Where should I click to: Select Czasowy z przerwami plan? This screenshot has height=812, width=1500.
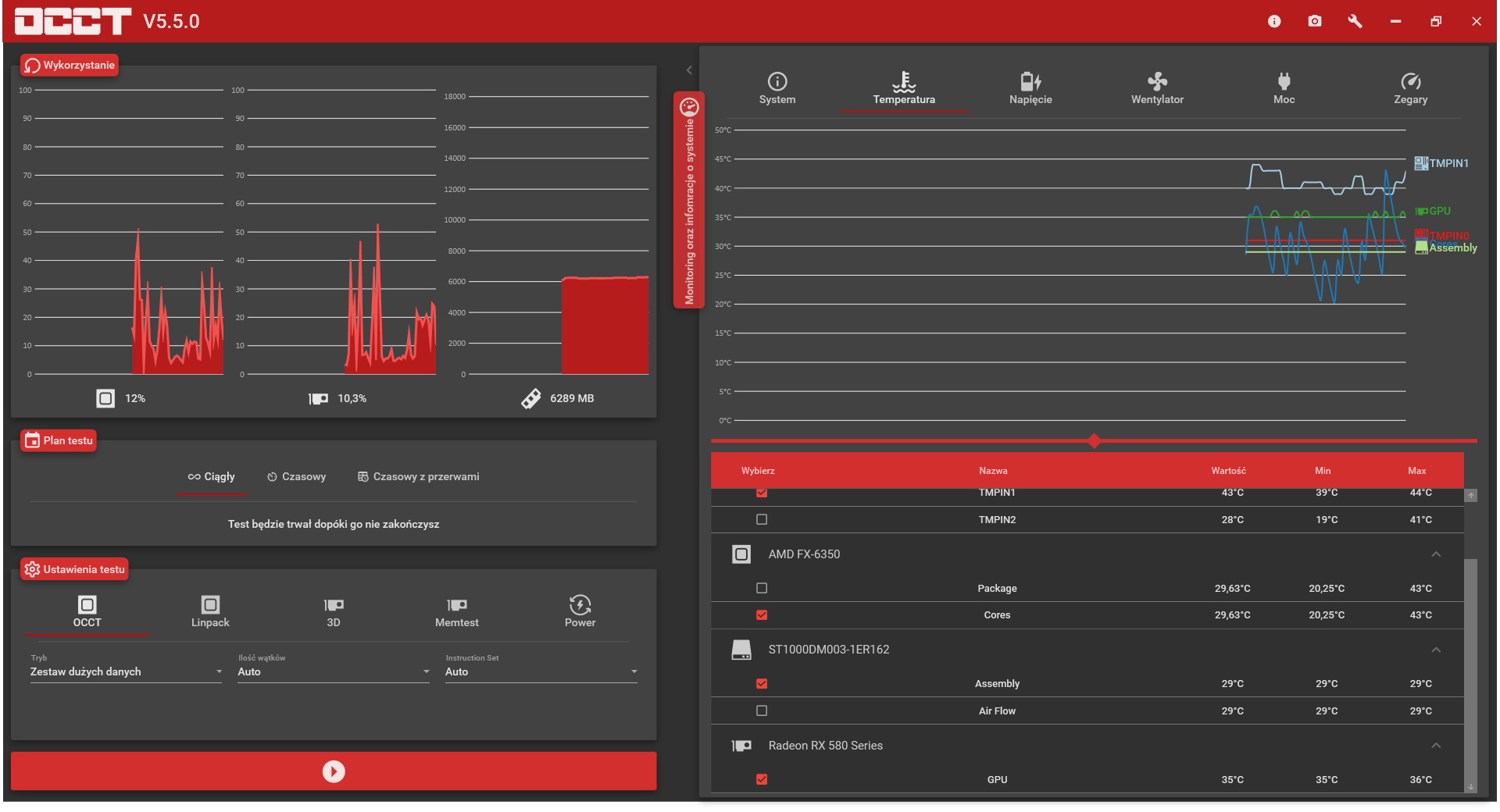(x=418, y=476)
